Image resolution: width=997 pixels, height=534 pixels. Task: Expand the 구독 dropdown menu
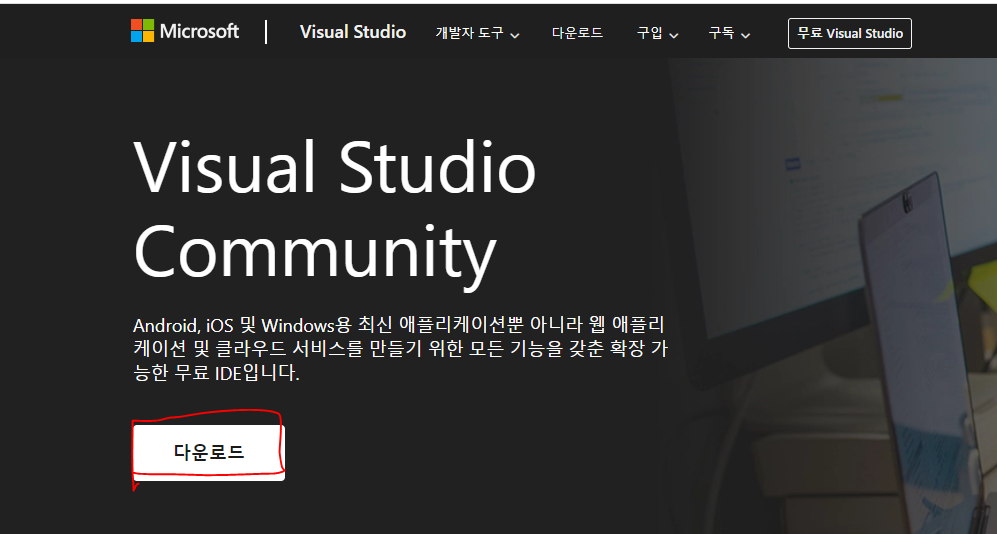[x=729, y=34]
